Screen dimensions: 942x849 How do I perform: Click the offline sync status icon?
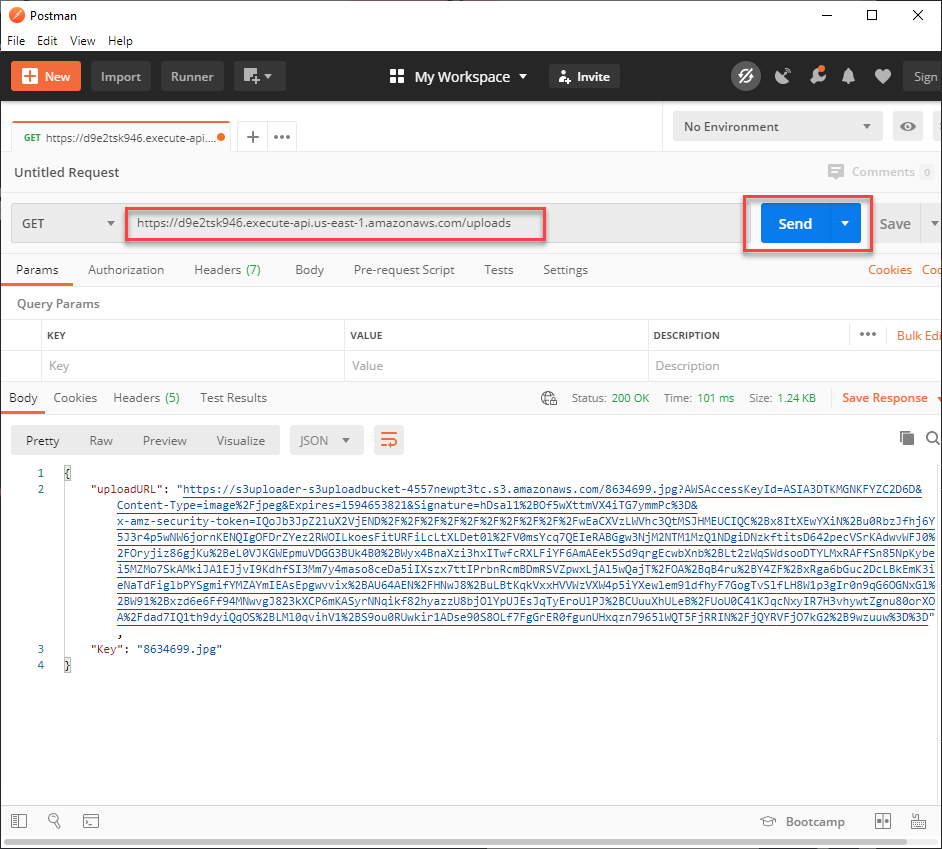(746, 76)
